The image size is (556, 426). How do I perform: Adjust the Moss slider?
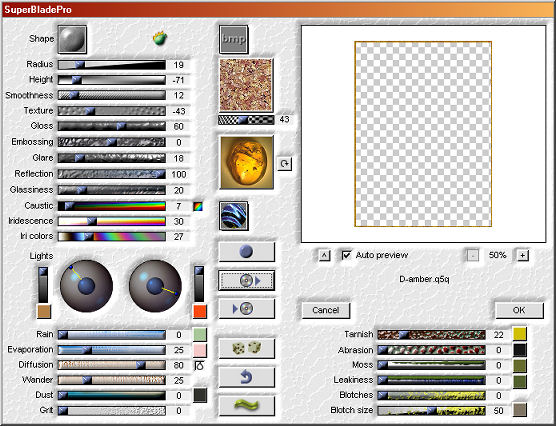[x=431, y=365]
